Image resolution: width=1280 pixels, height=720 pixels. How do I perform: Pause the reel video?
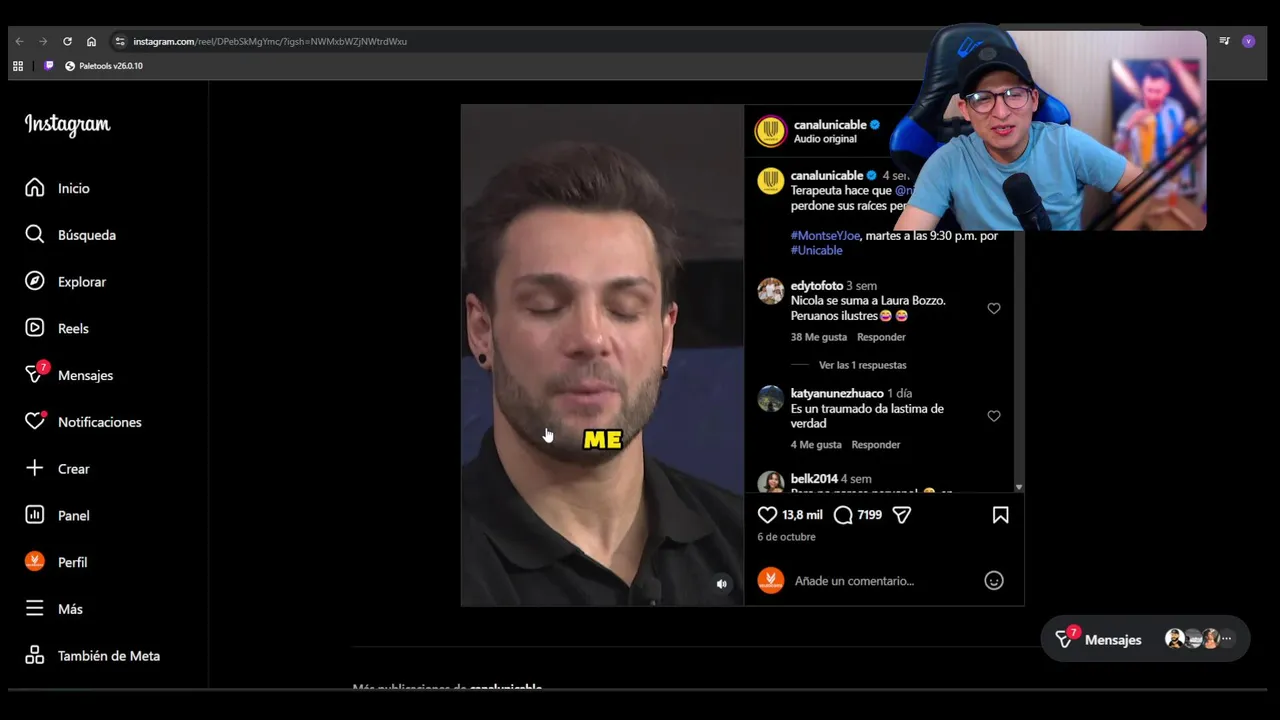(602, 355)
